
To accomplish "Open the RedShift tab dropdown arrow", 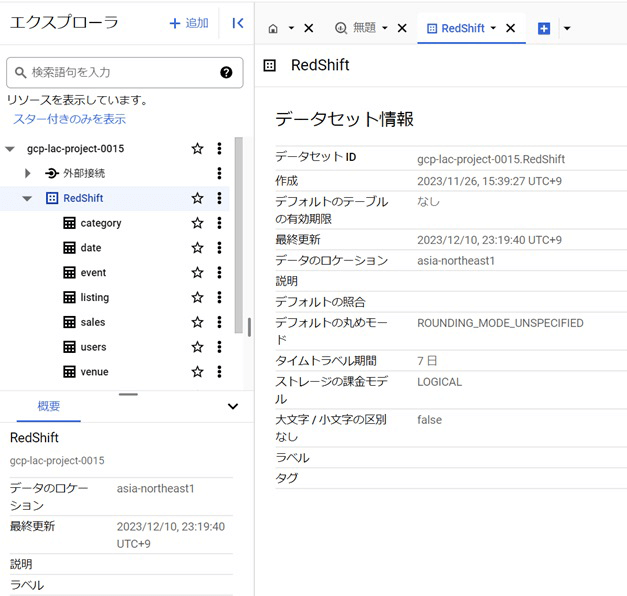I will click(x=493, y=28).
